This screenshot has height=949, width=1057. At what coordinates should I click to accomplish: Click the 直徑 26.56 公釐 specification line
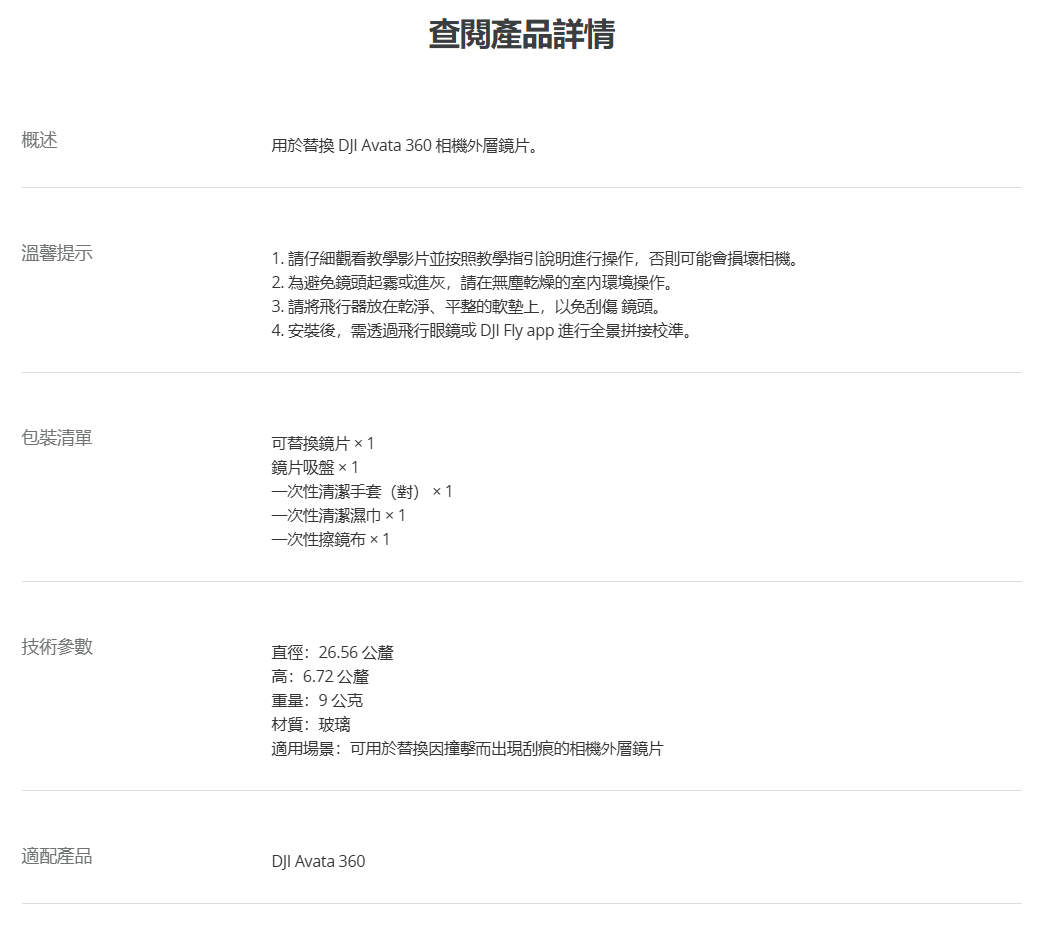pyautogui.click(x=333, y=653)
